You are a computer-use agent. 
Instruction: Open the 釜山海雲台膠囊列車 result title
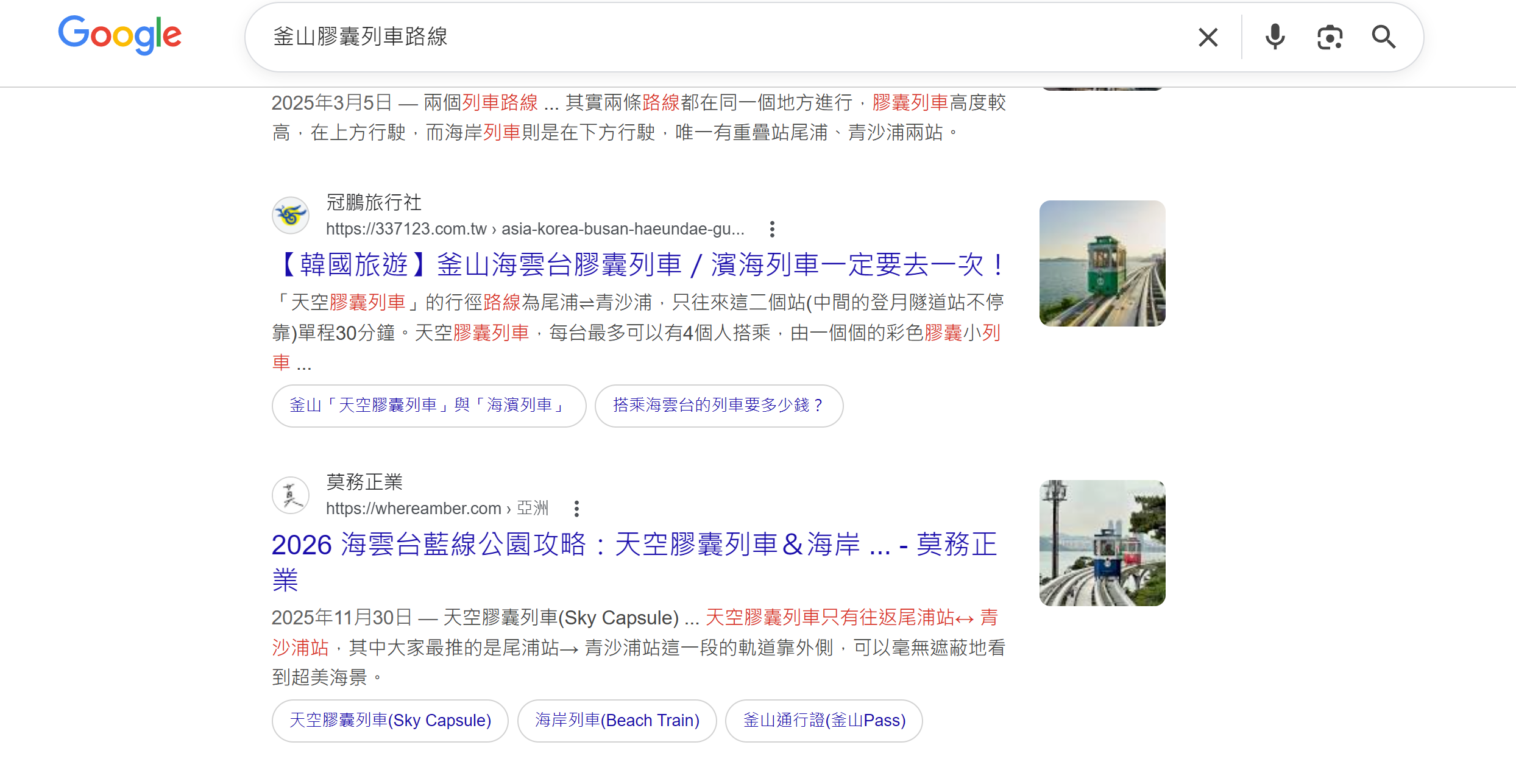[x=639, y=265]
